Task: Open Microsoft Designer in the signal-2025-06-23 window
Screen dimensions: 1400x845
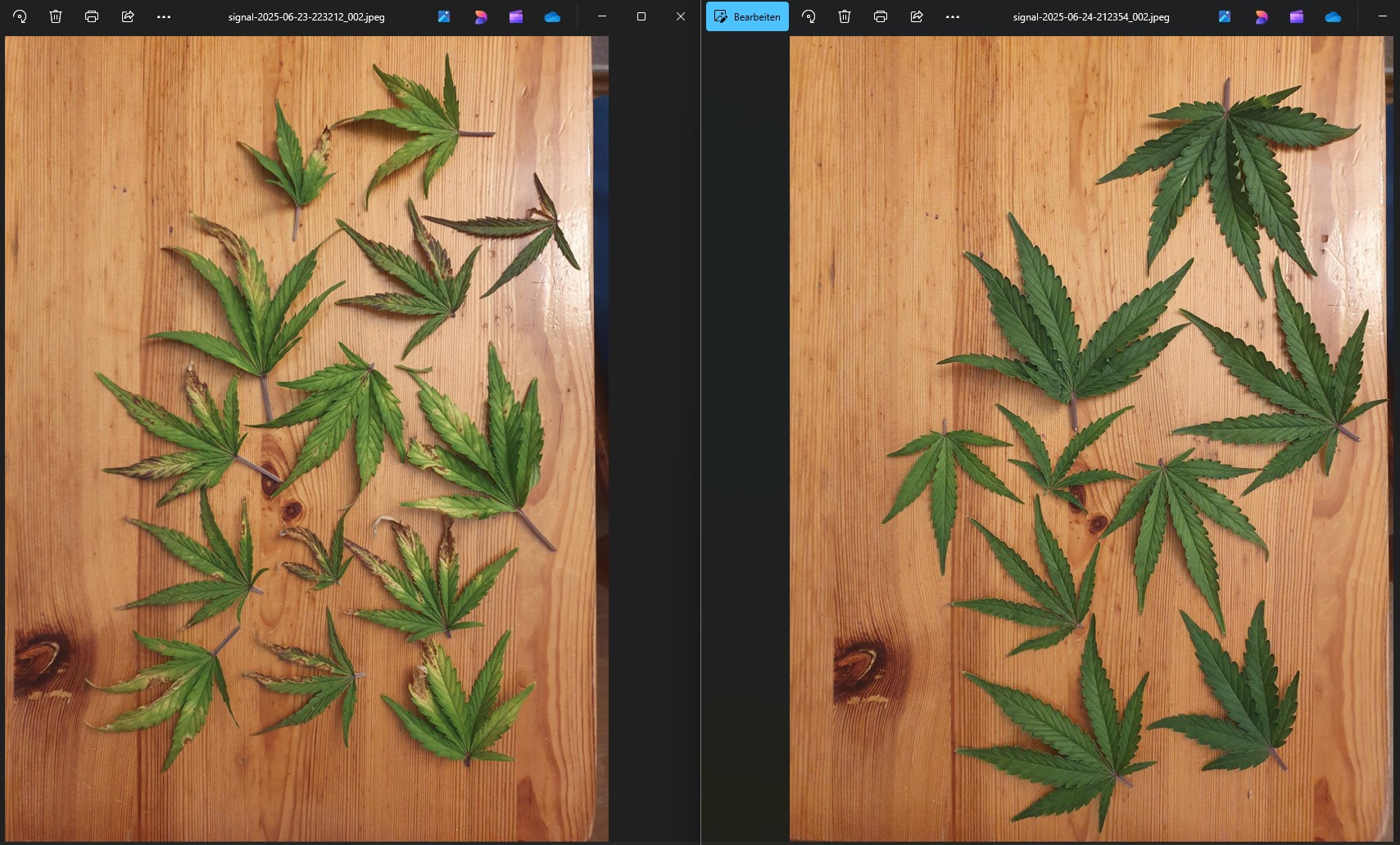Action: tap(480, 16)
